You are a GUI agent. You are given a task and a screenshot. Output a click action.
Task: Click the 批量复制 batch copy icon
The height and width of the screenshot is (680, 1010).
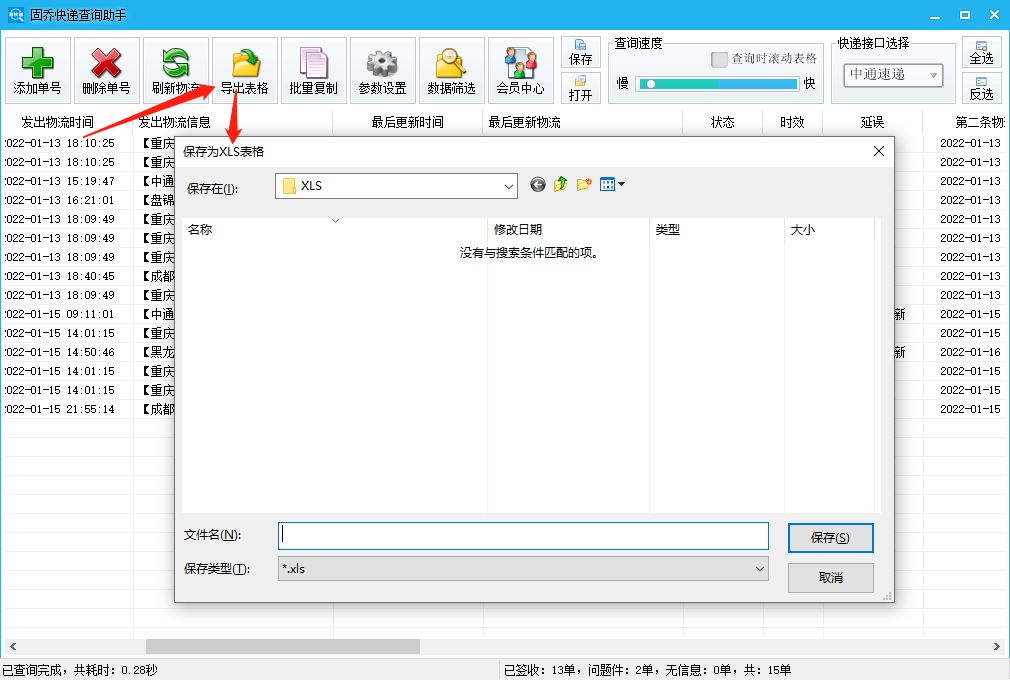314,62
